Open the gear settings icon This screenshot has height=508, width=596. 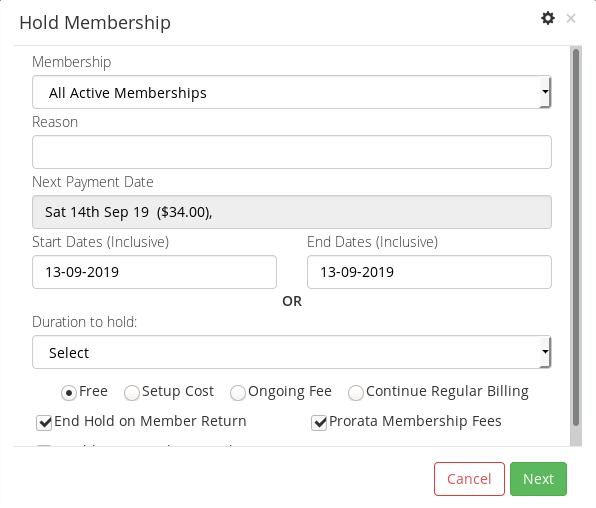[x=548, y=18]
